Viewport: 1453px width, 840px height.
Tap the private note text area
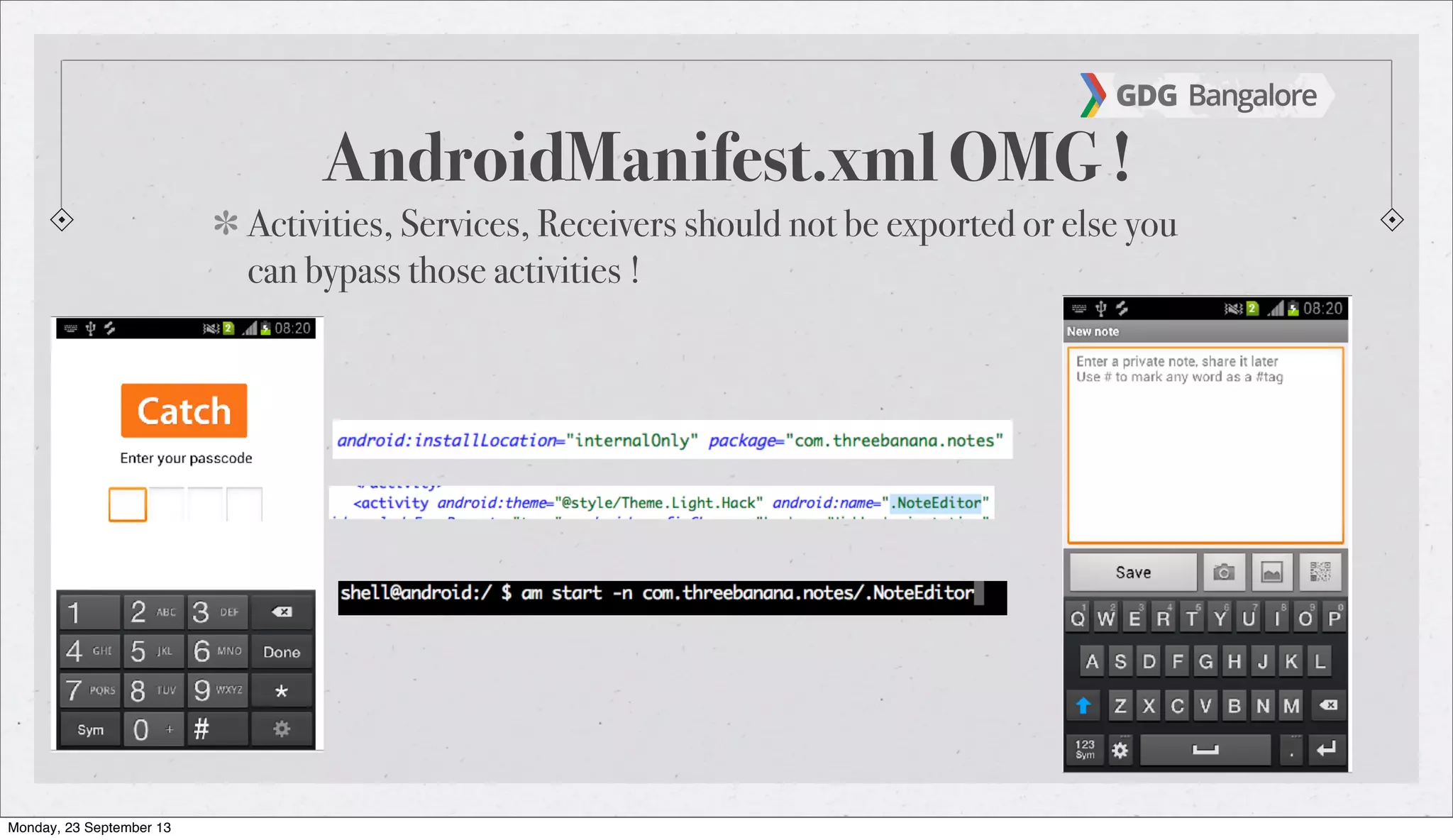click(1205, 445)
